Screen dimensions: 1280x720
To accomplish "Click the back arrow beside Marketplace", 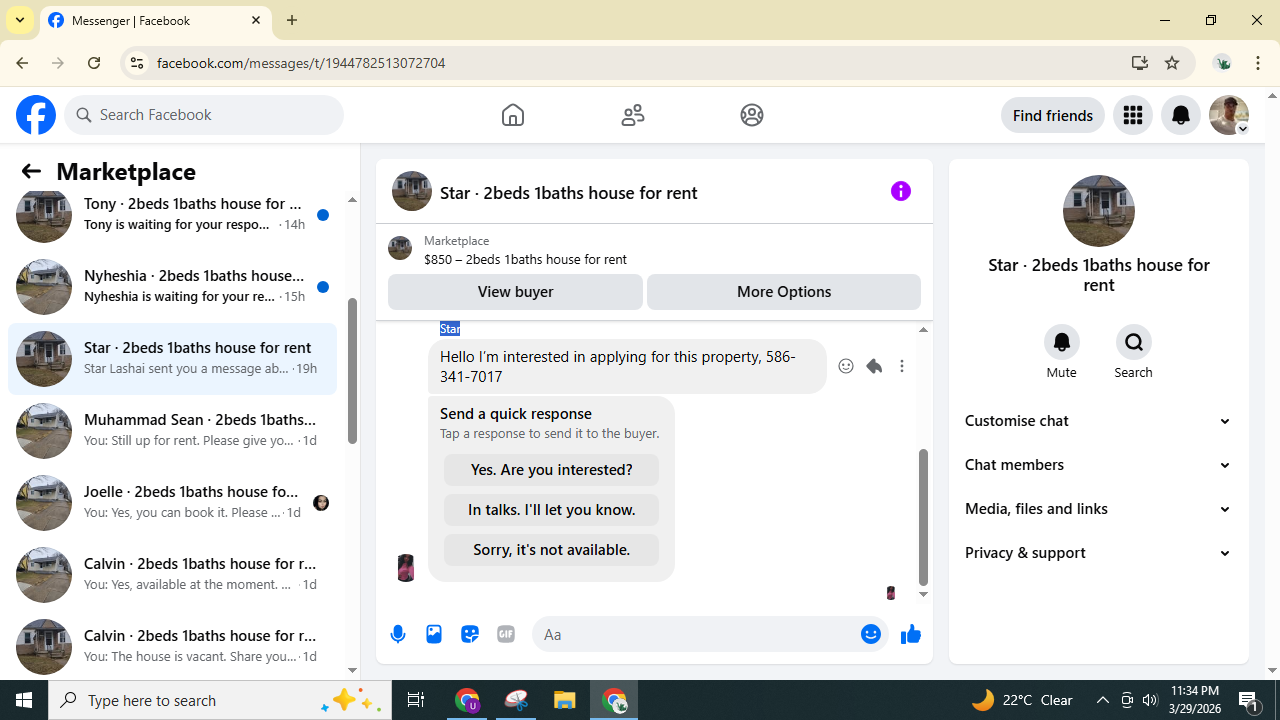I will tap(31, 171).
